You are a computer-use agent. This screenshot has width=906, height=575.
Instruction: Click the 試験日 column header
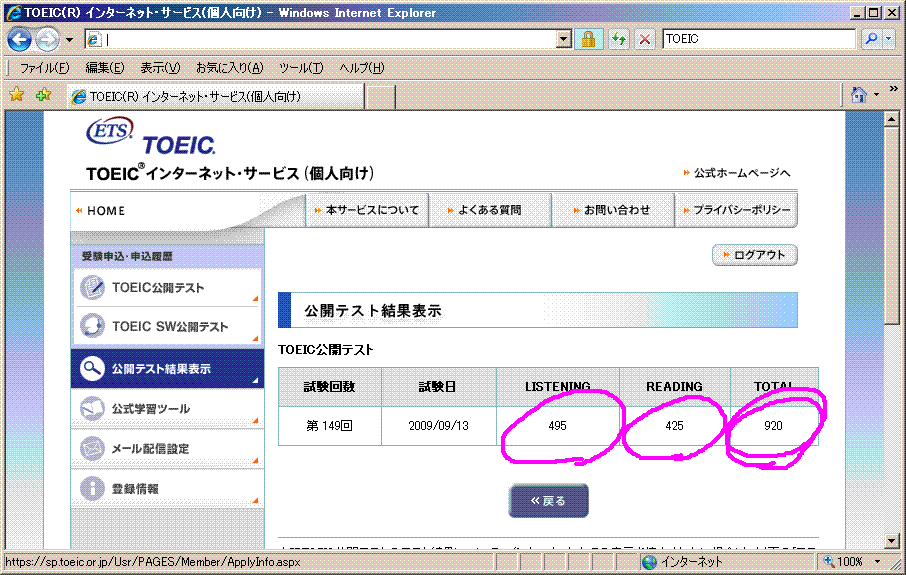click(x=438, y=387)
